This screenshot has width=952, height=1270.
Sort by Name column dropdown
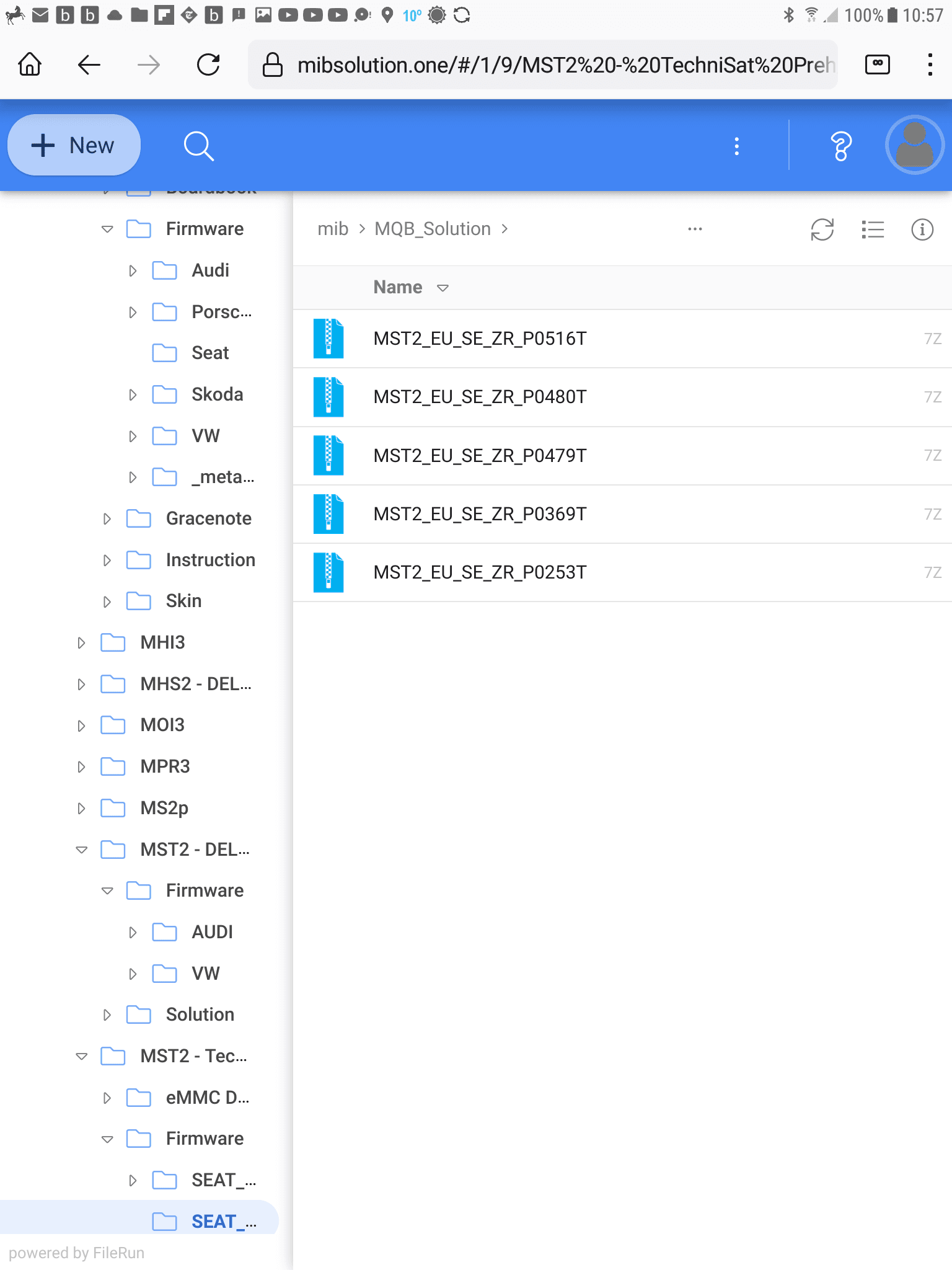pos(443,288)
